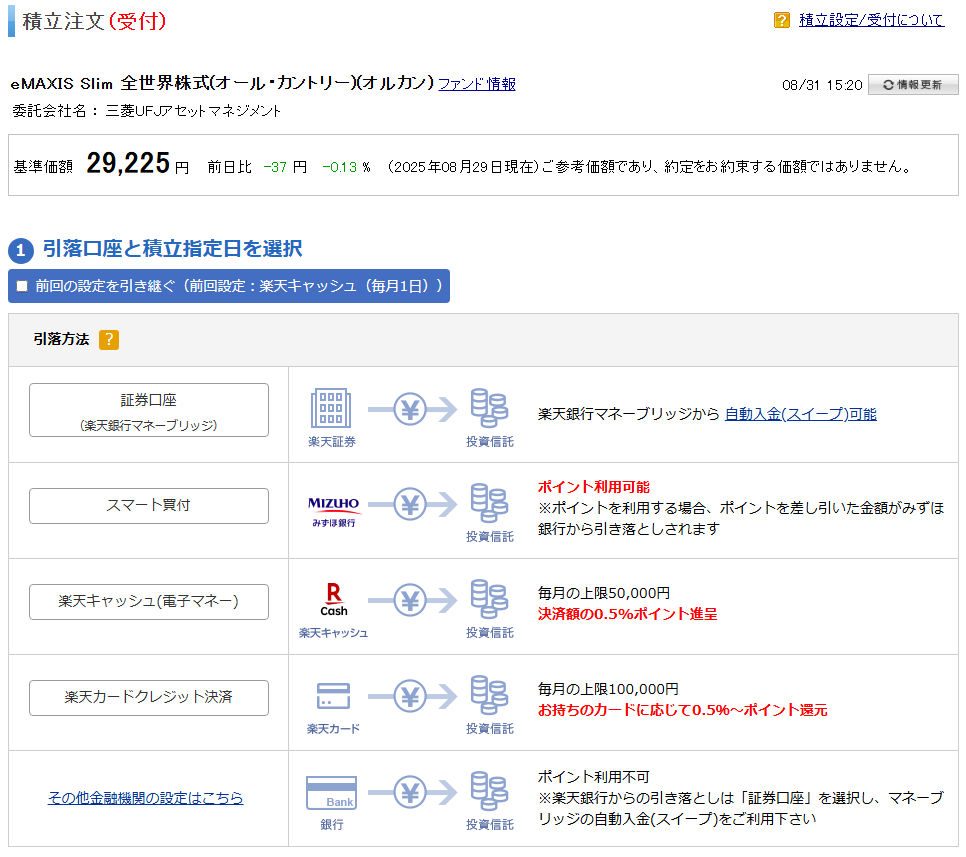Open the ファンド情報 link
Screen dimensions: 966x857
(477, 84)
